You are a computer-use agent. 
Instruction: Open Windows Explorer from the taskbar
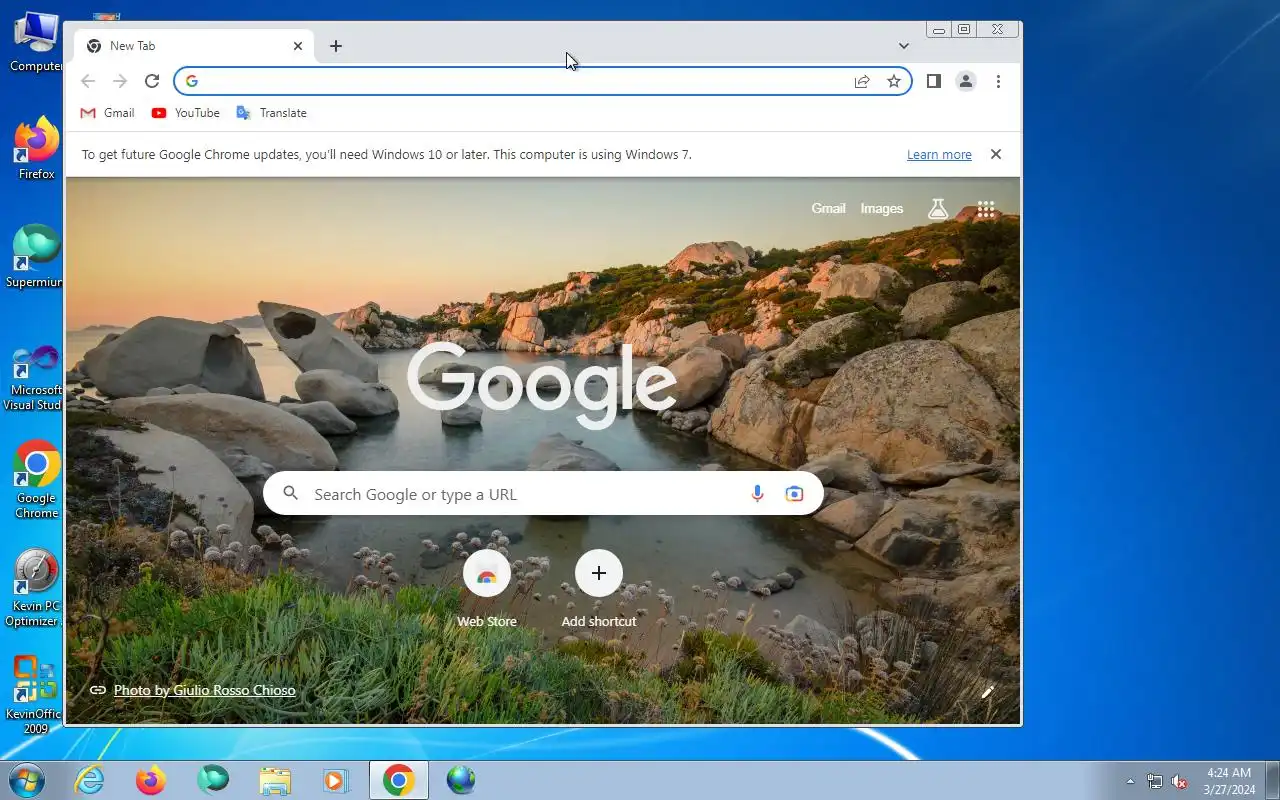[x=275, y=780]
